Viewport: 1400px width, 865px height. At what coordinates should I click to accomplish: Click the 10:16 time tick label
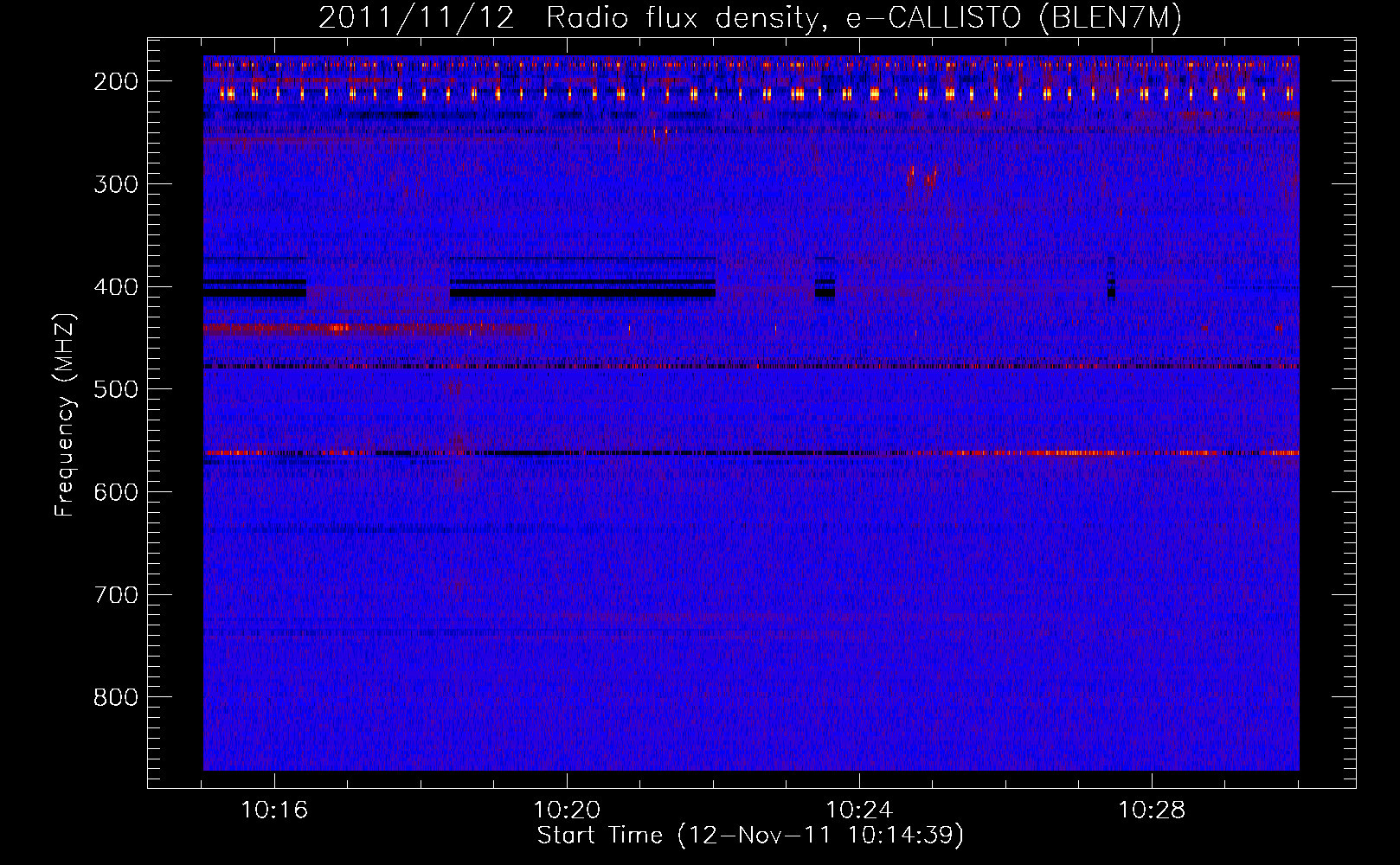click(274, 811)
